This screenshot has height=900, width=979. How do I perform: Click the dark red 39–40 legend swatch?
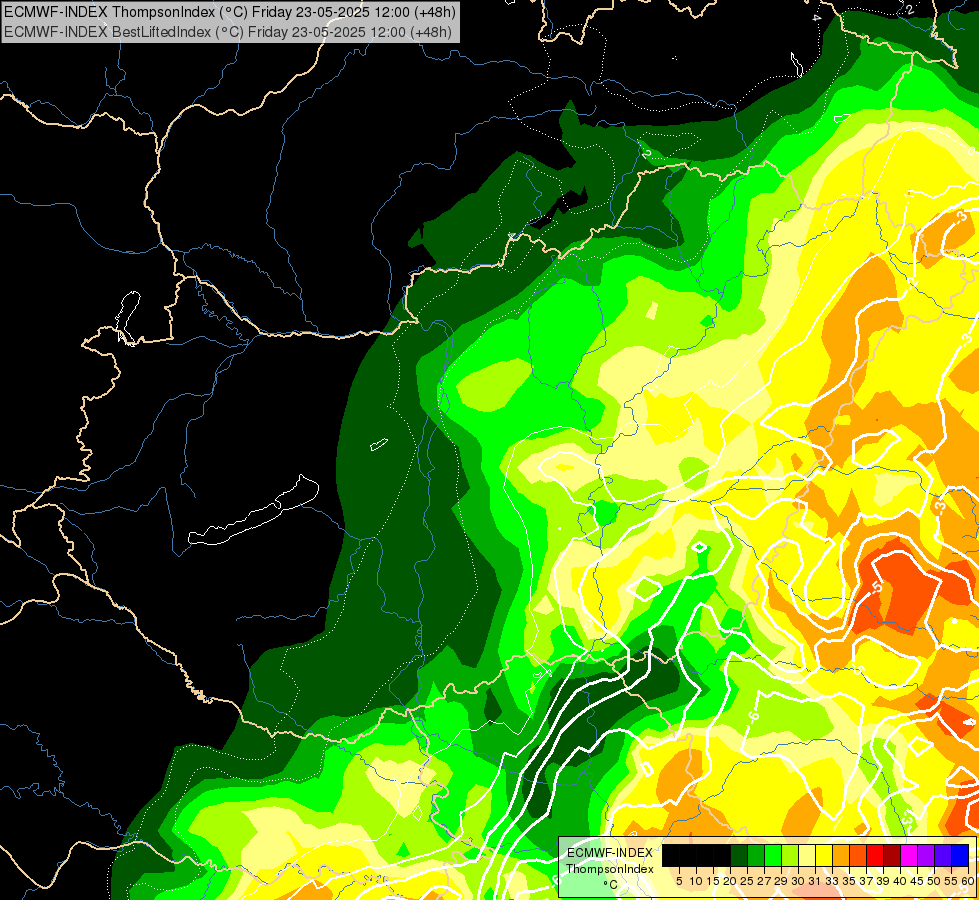tap(892, 855)
